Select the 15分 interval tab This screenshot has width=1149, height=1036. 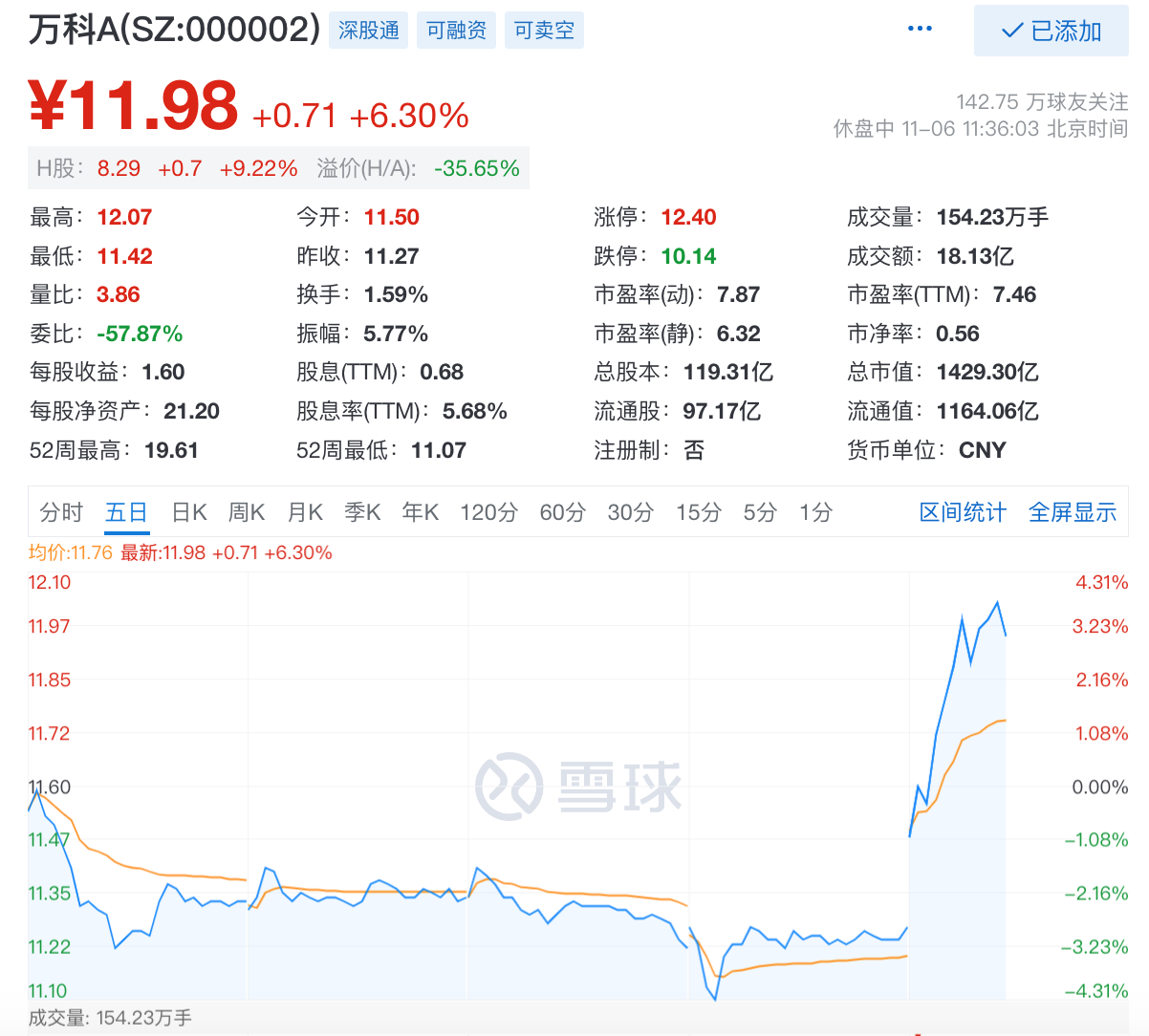(699, 512)
